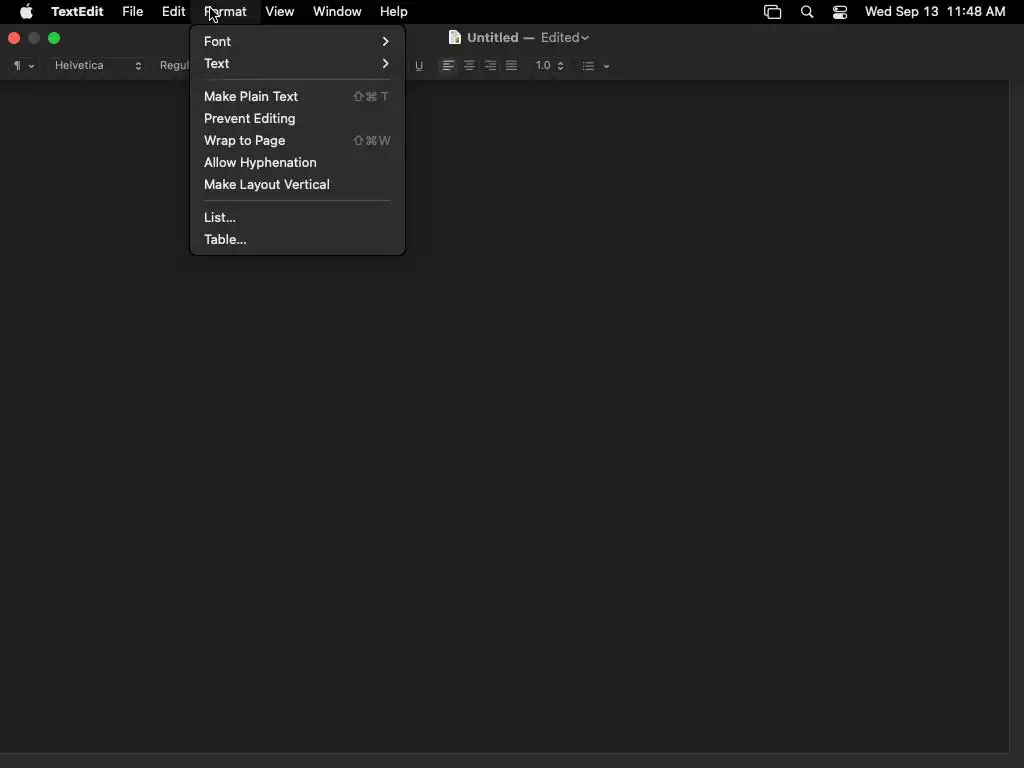Align text right
This screenshot has width=1024, height=768.
click(x=490, y=65)
